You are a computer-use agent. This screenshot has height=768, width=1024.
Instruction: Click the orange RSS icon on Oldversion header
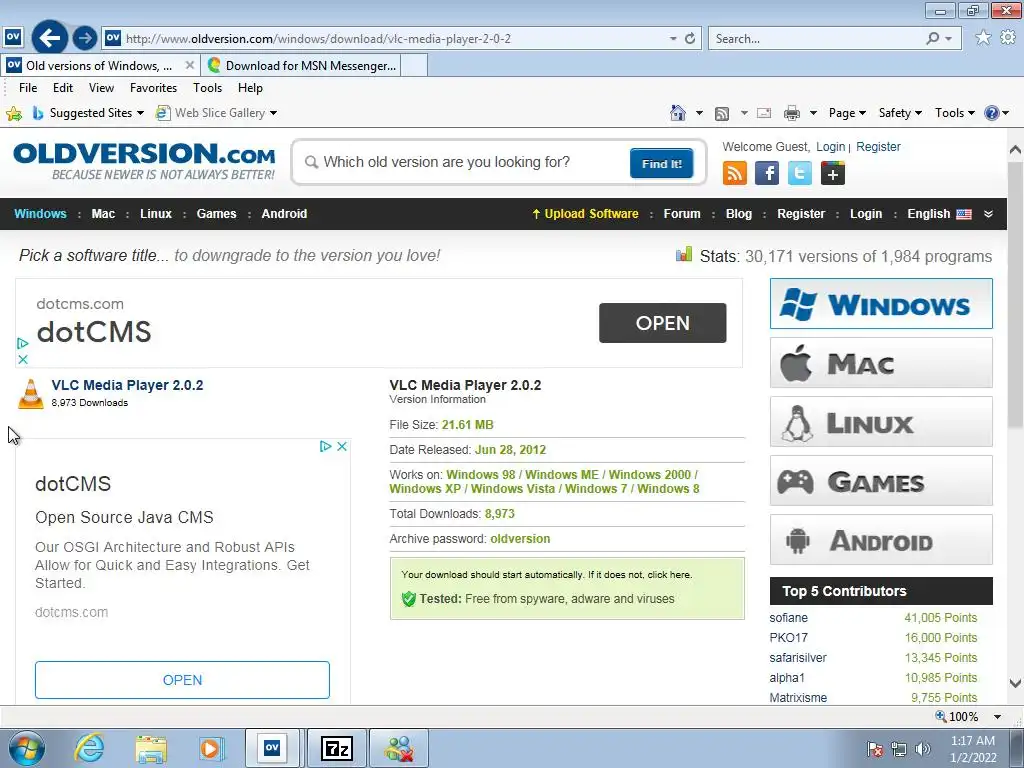pos(735,174)
